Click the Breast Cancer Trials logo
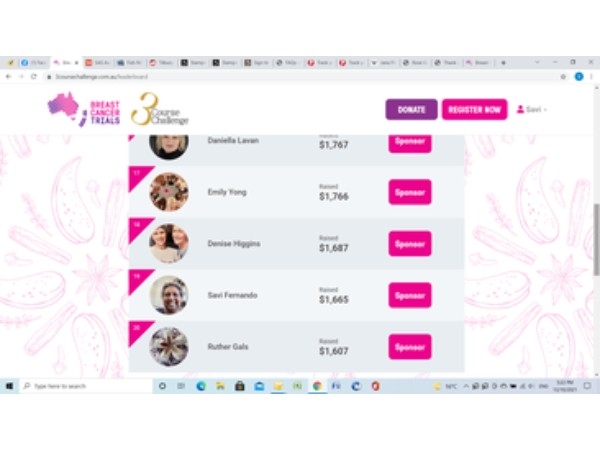 [84, 109]
